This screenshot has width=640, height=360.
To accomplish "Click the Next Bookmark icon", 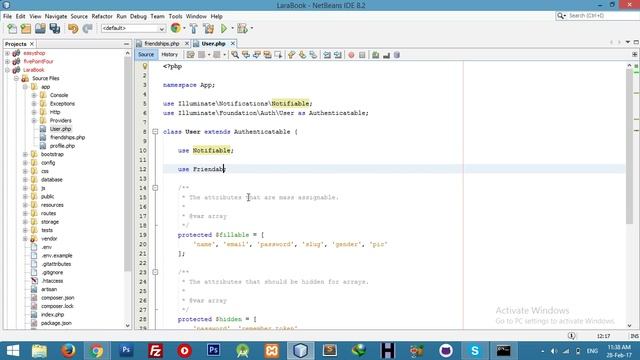I will pyautogui.click(x=302, y=55).
